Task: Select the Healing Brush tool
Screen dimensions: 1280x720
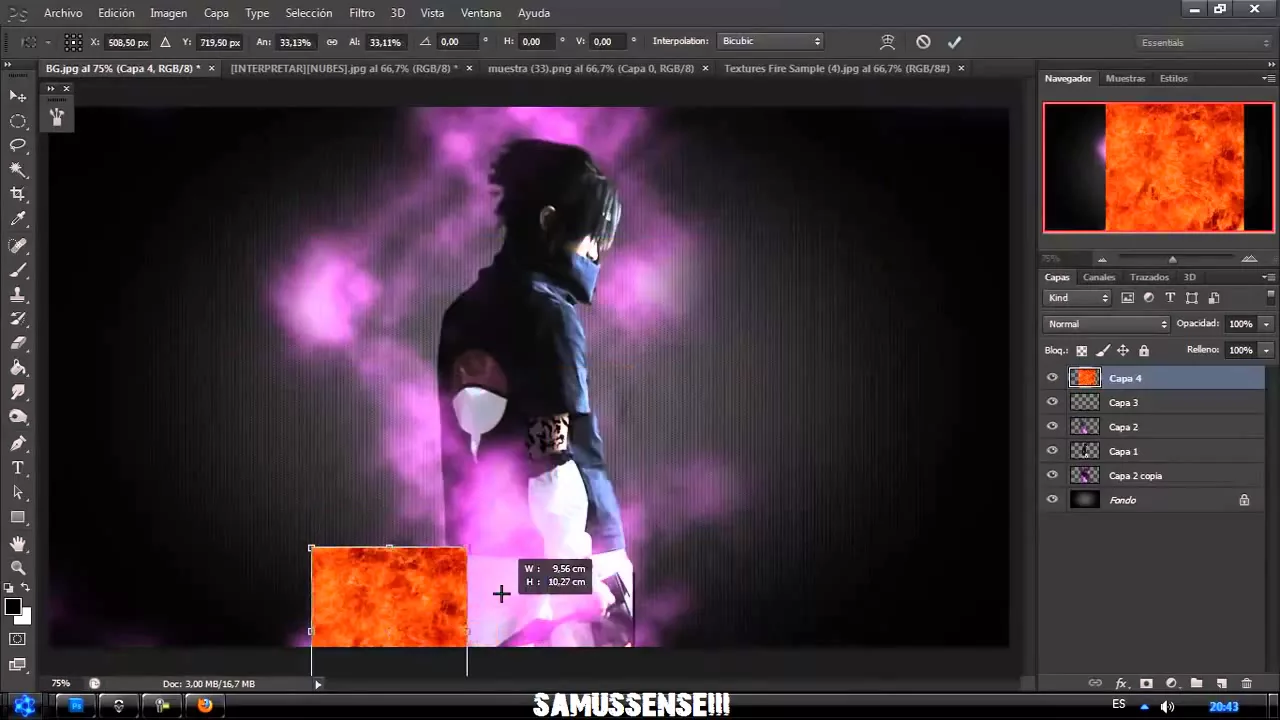Action: [18, 245]
